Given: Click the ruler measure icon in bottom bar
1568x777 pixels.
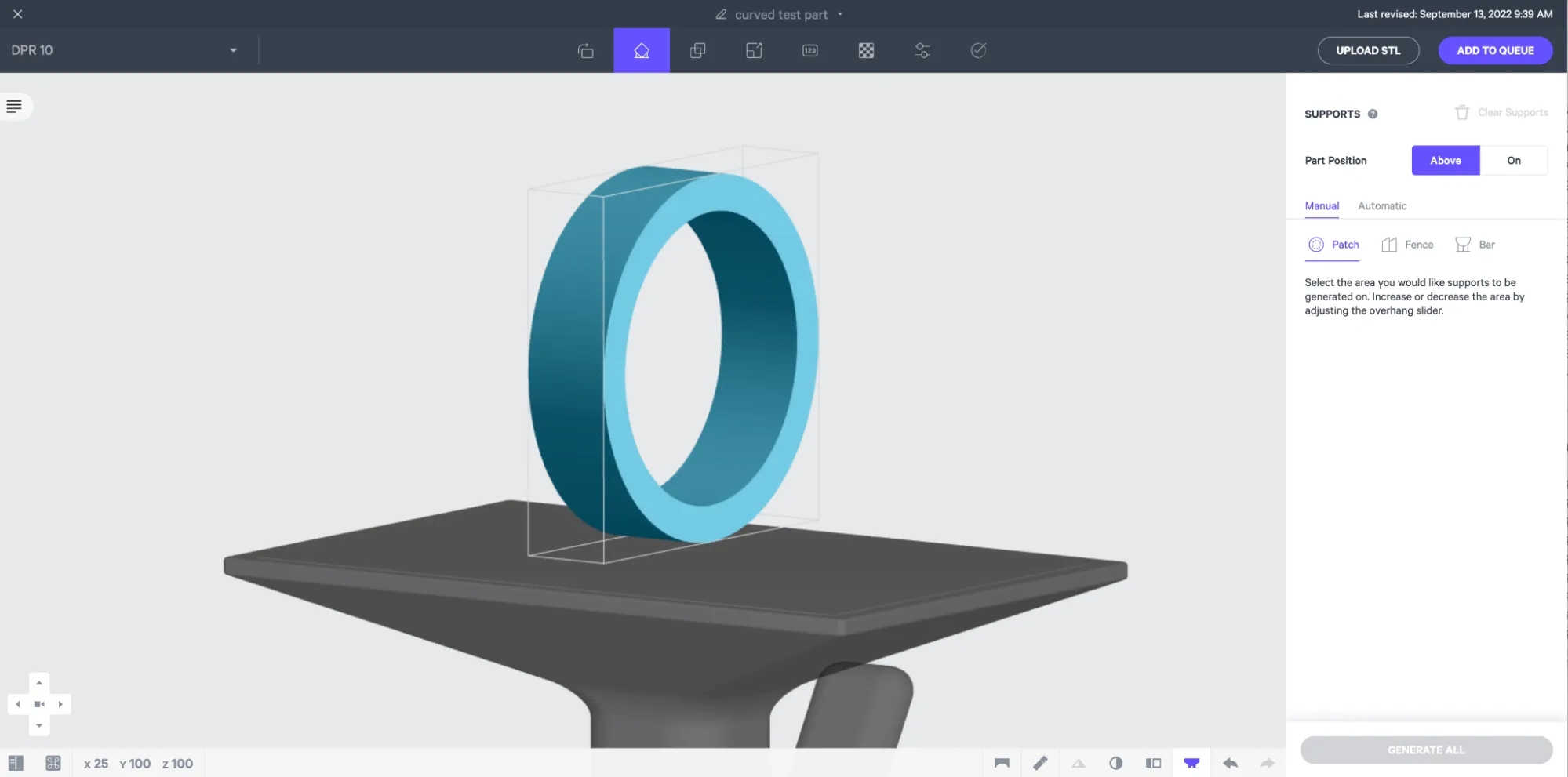Looking at the screenshot, I should point(1040,763).
